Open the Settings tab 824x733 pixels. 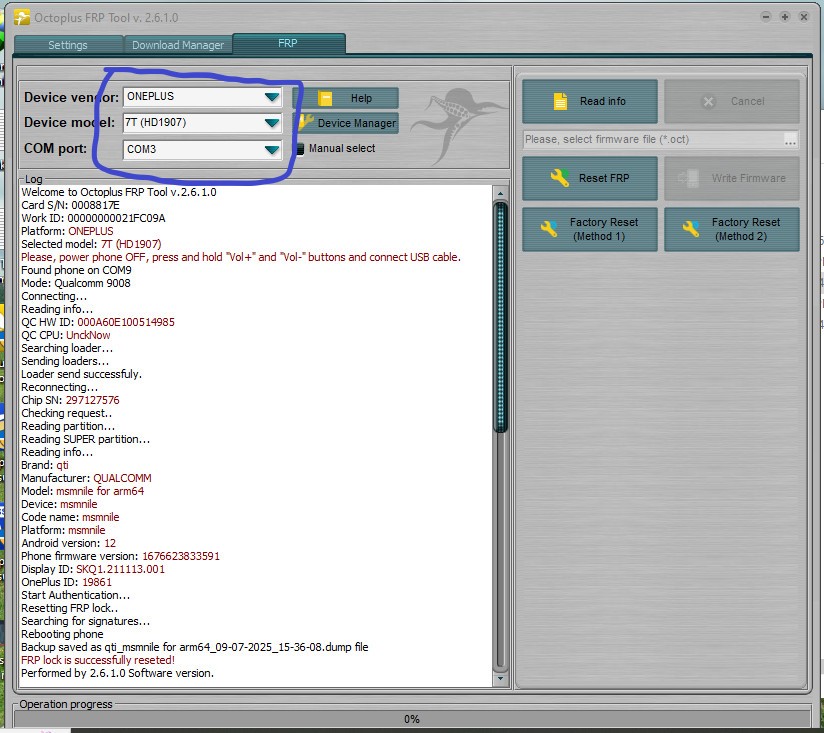tap(68, 45)
